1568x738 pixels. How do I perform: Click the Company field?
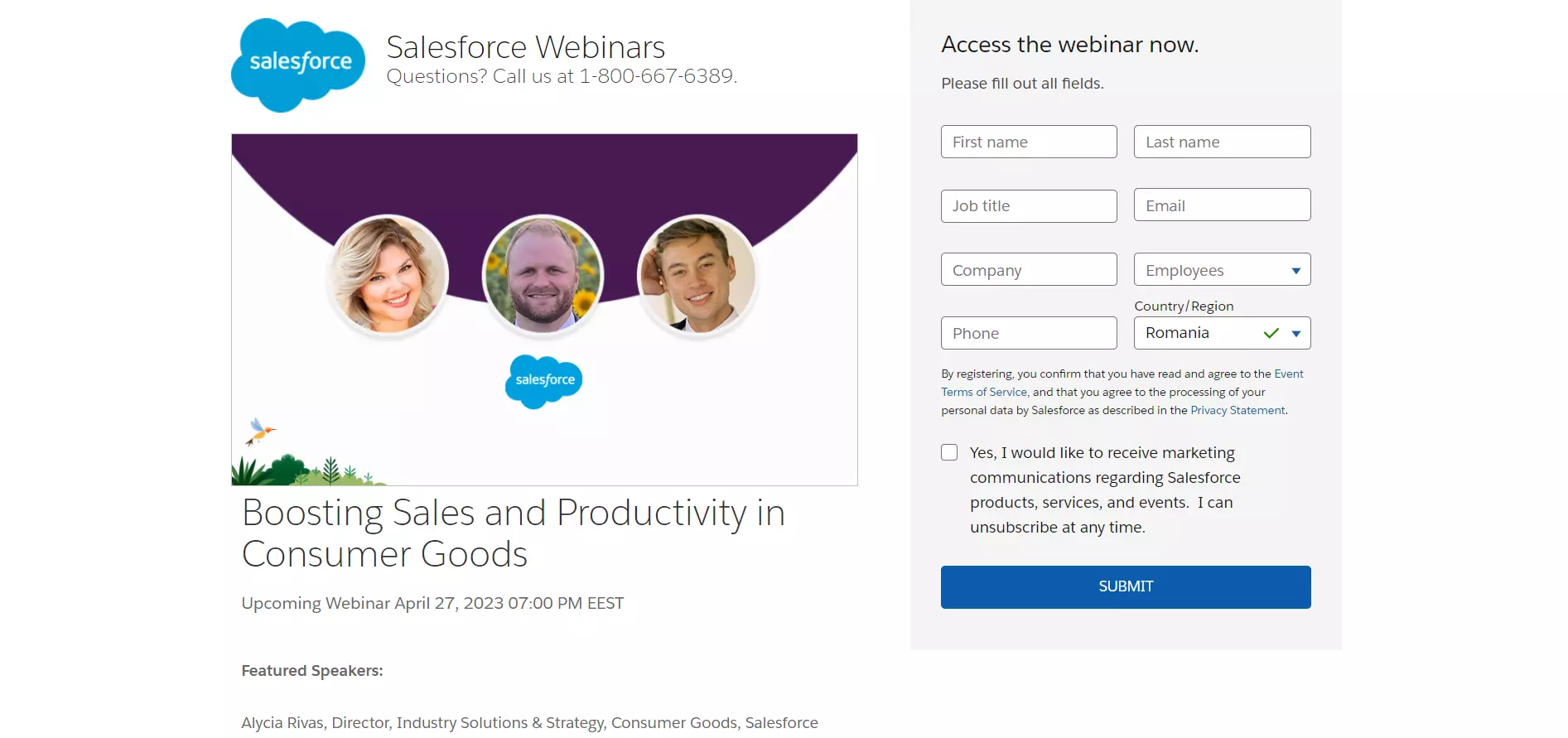tap(1029, 269)
